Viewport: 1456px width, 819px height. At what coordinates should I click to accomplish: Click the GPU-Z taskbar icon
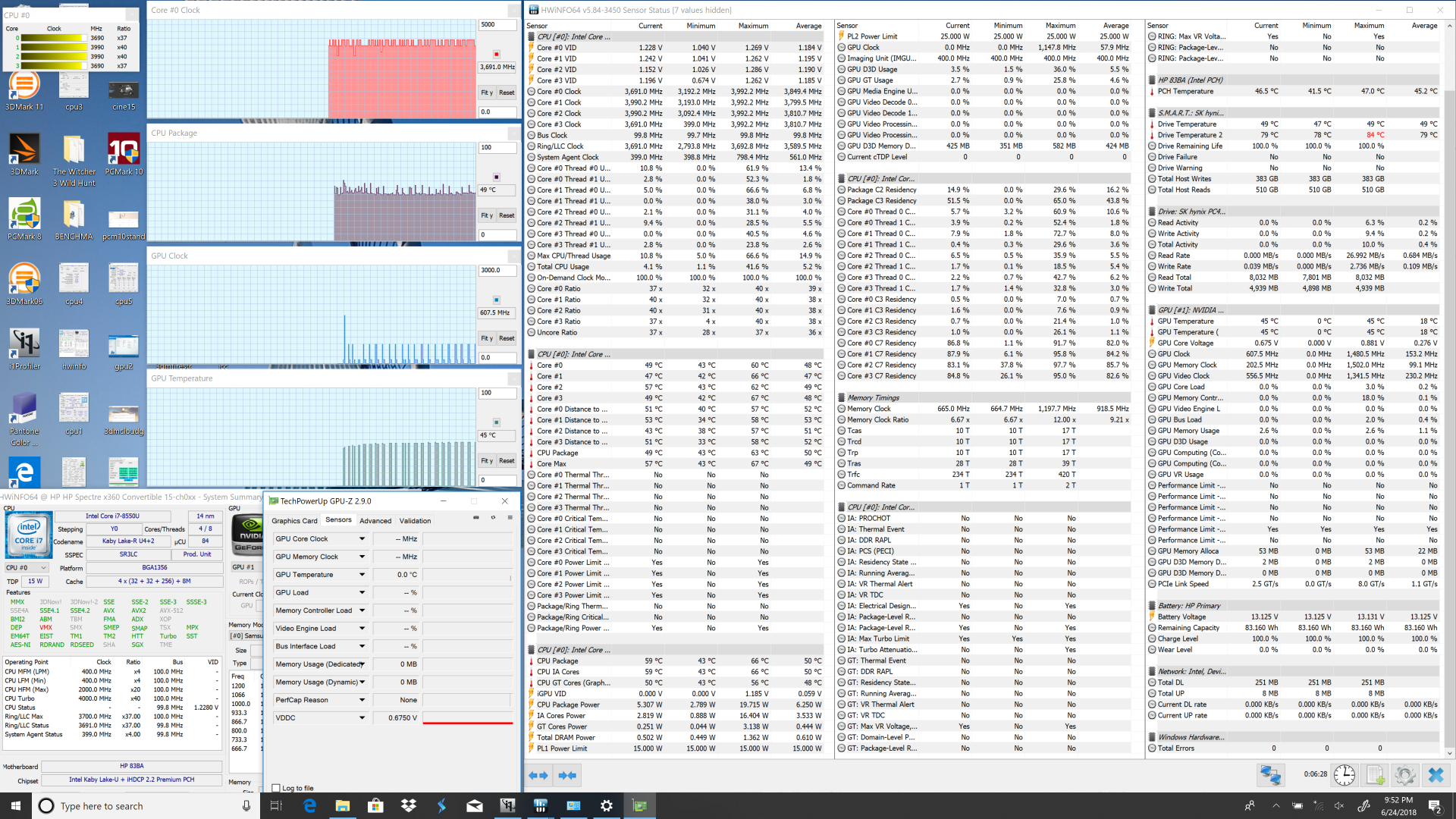click(x=640, y=805)
